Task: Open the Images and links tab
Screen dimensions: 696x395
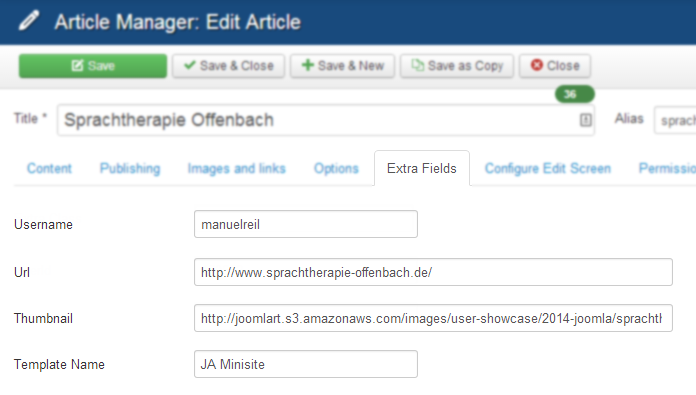Action: [237, 168]
